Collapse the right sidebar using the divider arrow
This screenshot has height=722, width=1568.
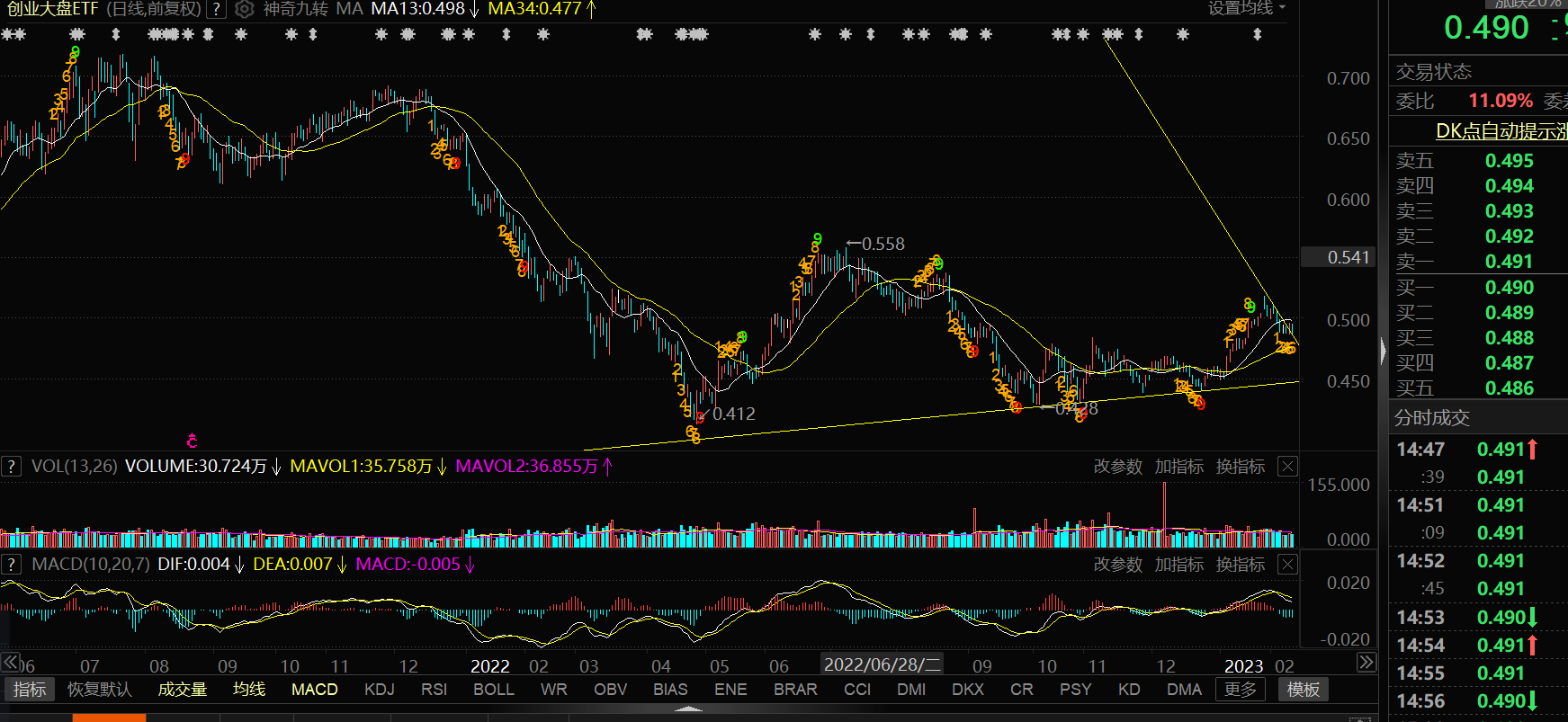pyautogui.click(x=1383, y=351)
